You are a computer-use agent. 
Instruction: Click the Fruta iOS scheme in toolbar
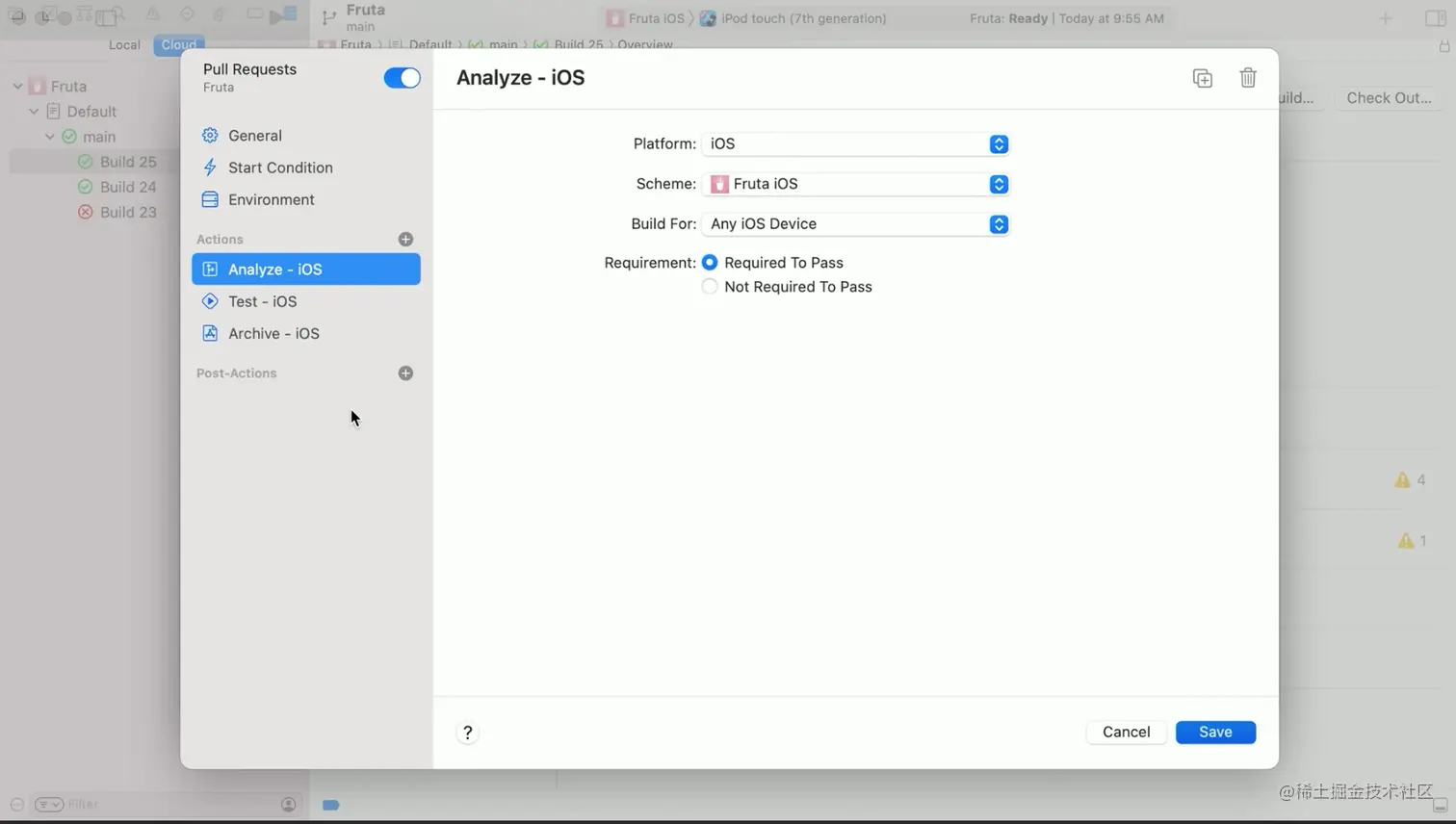click(x=646, y=18)
